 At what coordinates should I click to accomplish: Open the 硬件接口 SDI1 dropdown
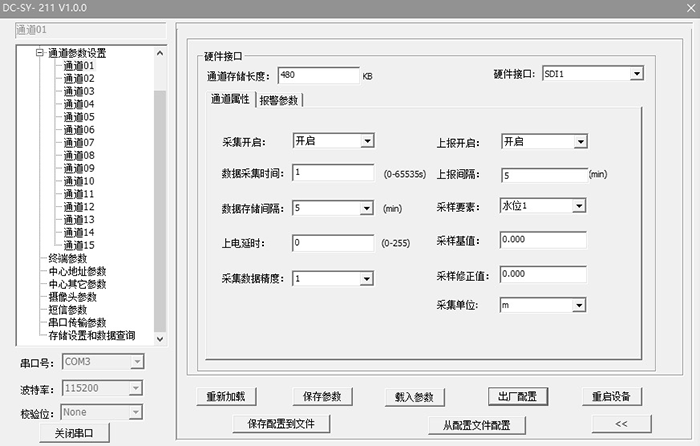point(636,75)
